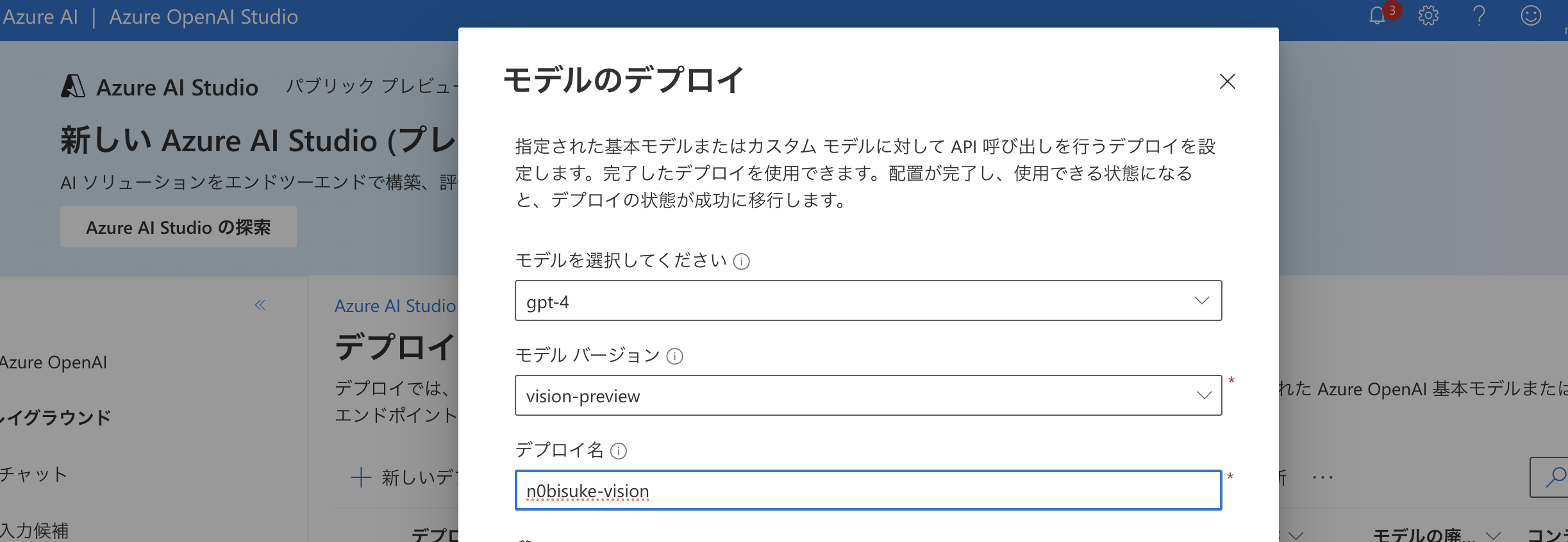Give feedback via the smiley icon
The height and width of the screenshot is (542, 1568).
click(x=1531, y=16)
